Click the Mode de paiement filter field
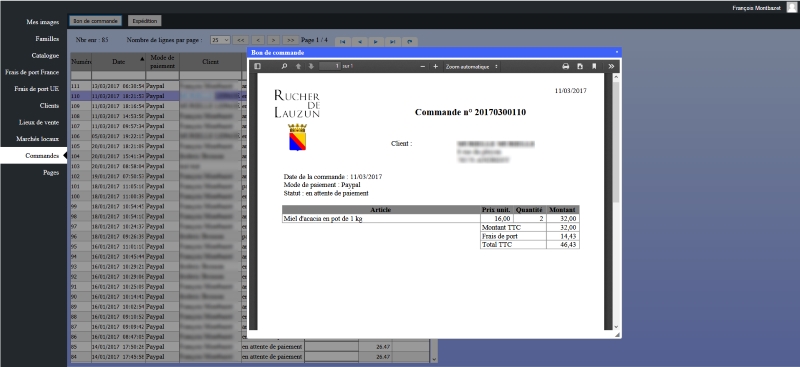Viewport: 800px width, 367px height. click(162, 76)
